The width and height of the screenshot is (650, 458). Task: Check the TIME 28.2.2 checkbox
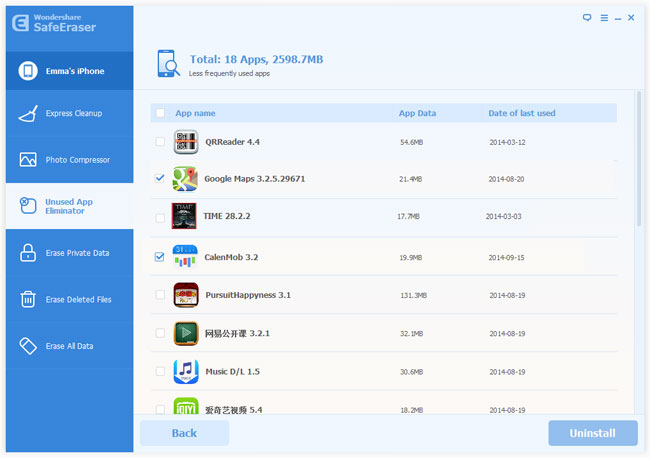point(160,217)
